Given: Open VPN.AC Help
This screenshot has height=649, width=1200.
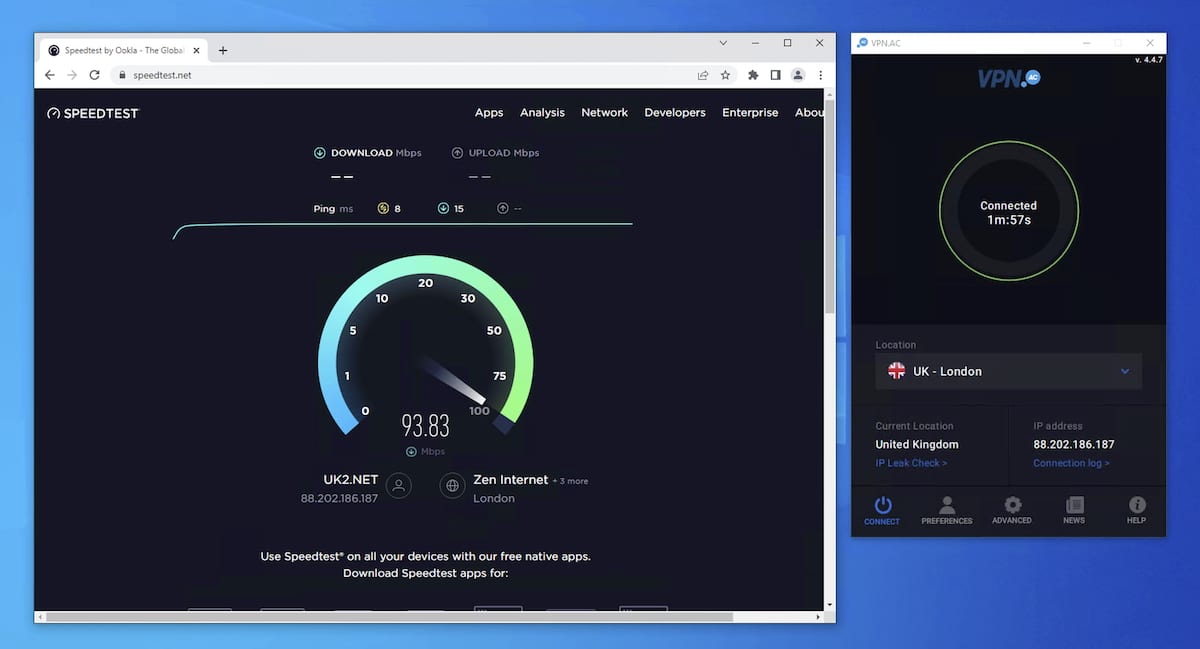Looking at the screenshot, I should [x=1137, y=509].
